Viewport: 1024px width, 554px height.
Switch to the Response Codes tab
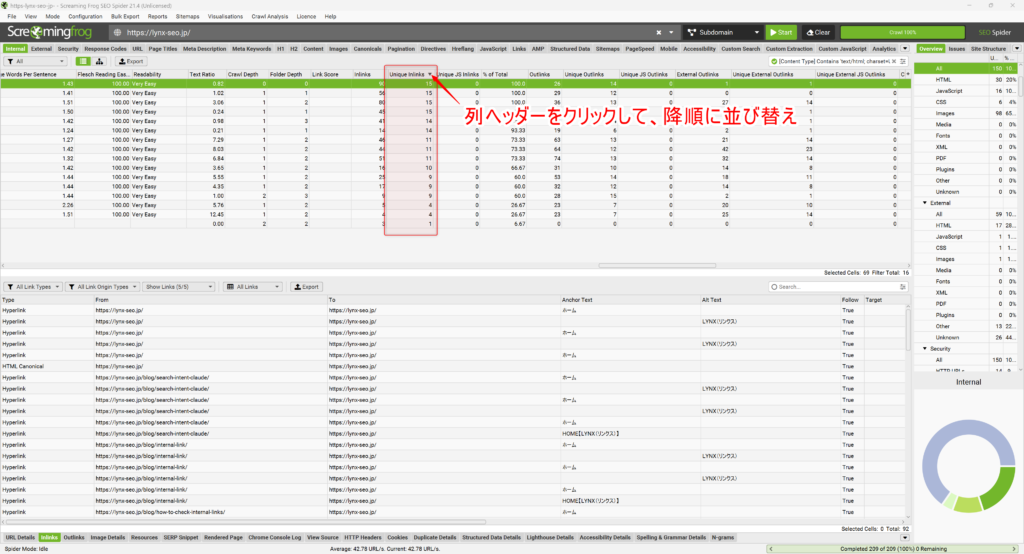click(105, 48)
